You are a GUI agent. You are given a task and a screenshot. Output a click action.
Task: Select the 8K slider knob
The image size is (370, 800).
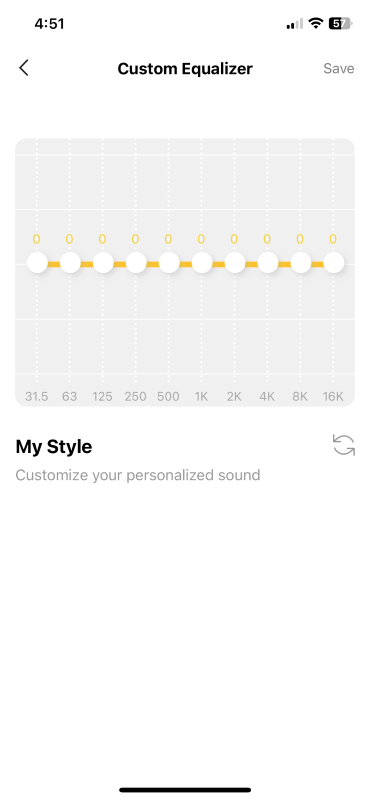pos(301,263)
